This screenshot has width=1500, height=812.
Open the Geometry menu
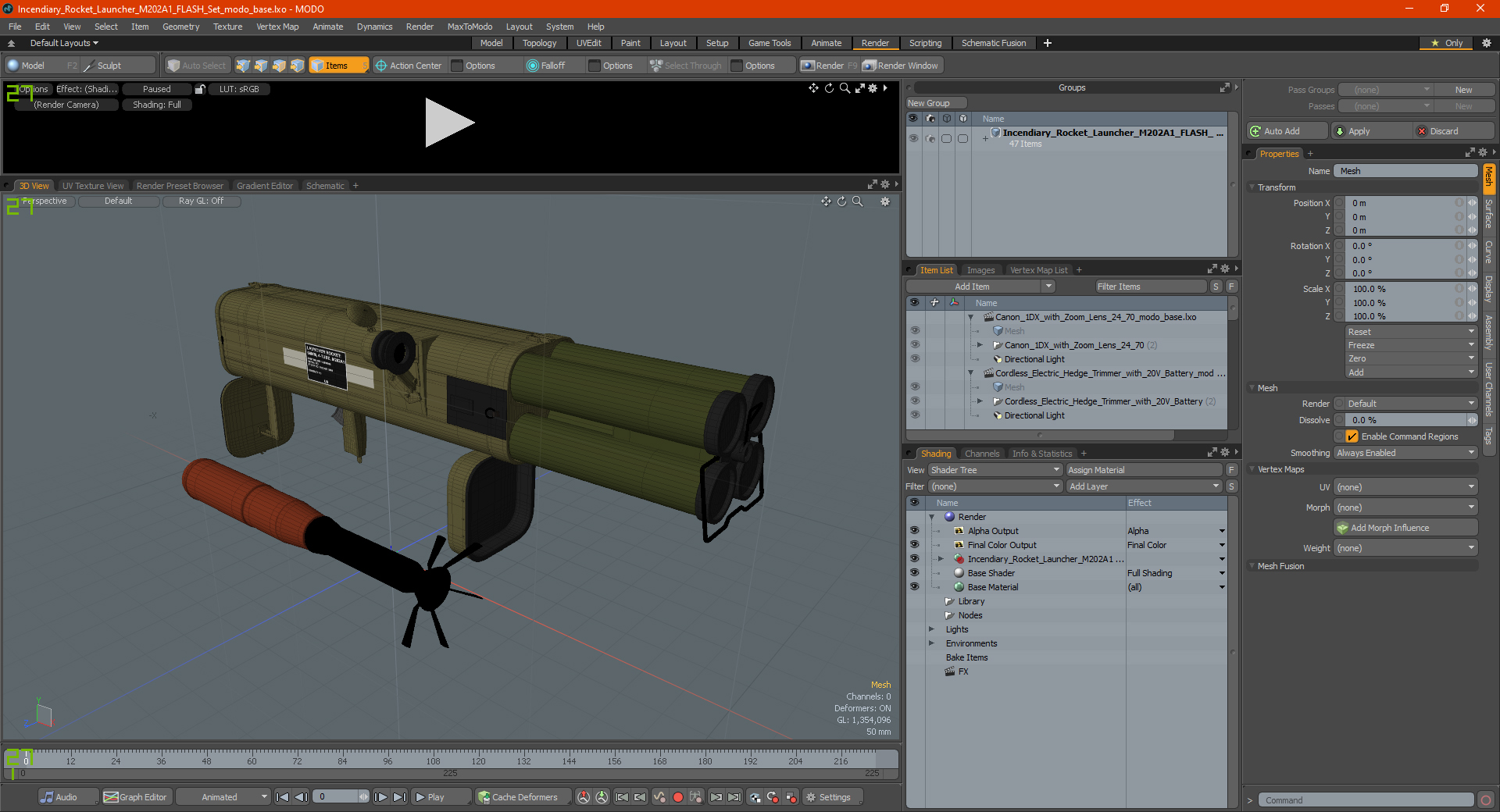(x=180, y=27)
